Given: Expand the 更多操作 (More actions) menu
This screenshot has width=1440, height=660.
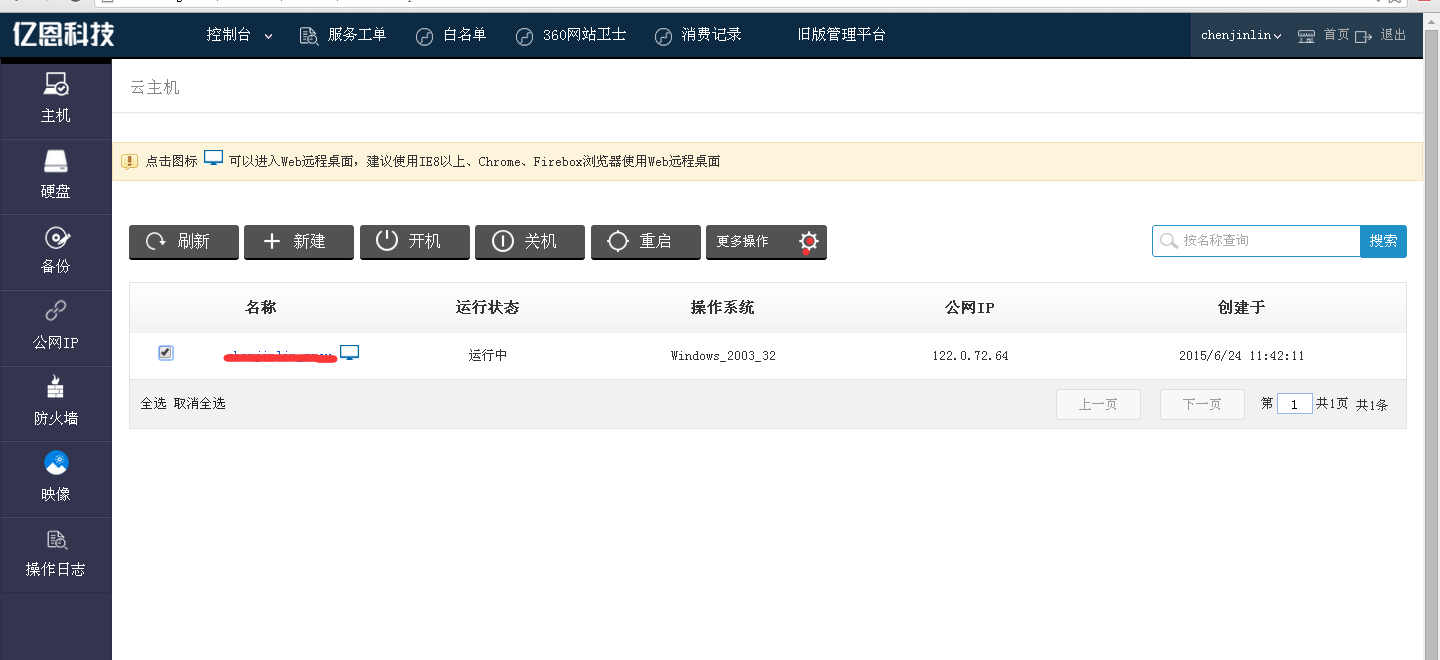Looking at the screenshot, I should pos(766,242).
